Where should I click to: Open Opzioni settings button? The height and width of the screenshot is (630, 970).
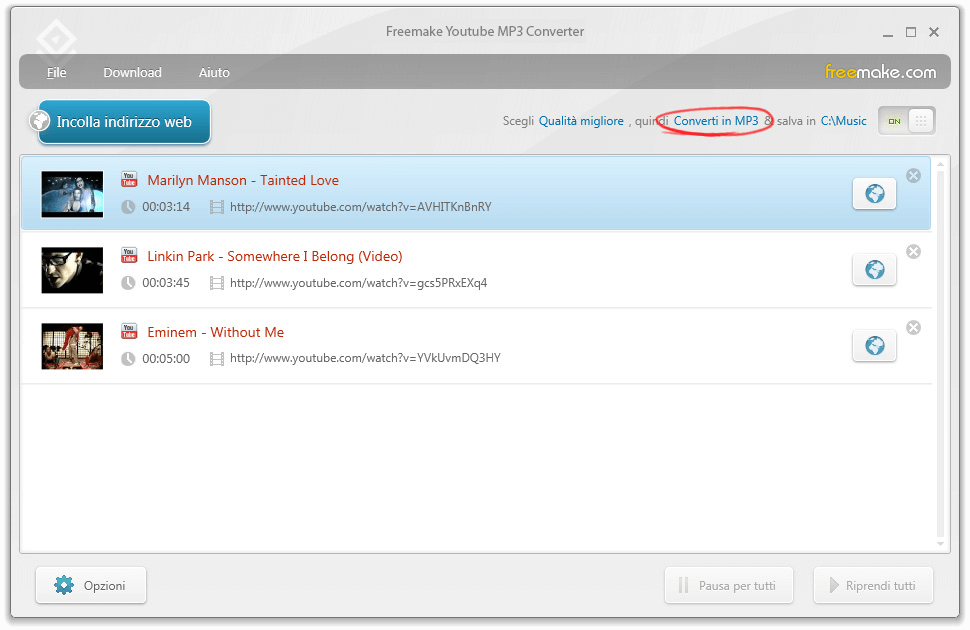point(91,585)
